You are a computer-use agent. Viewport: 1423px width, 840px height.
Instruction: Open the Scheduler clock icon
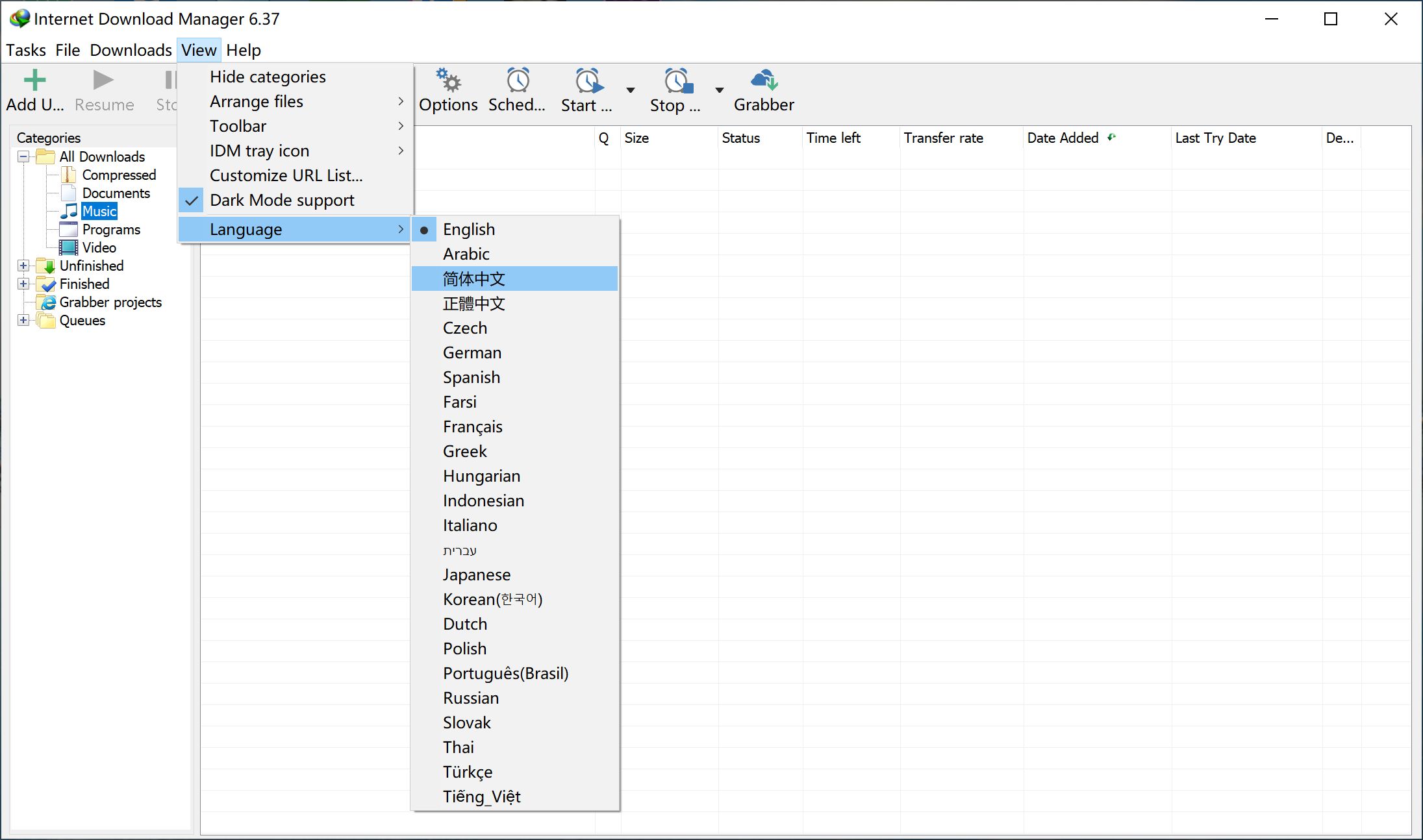518,80
